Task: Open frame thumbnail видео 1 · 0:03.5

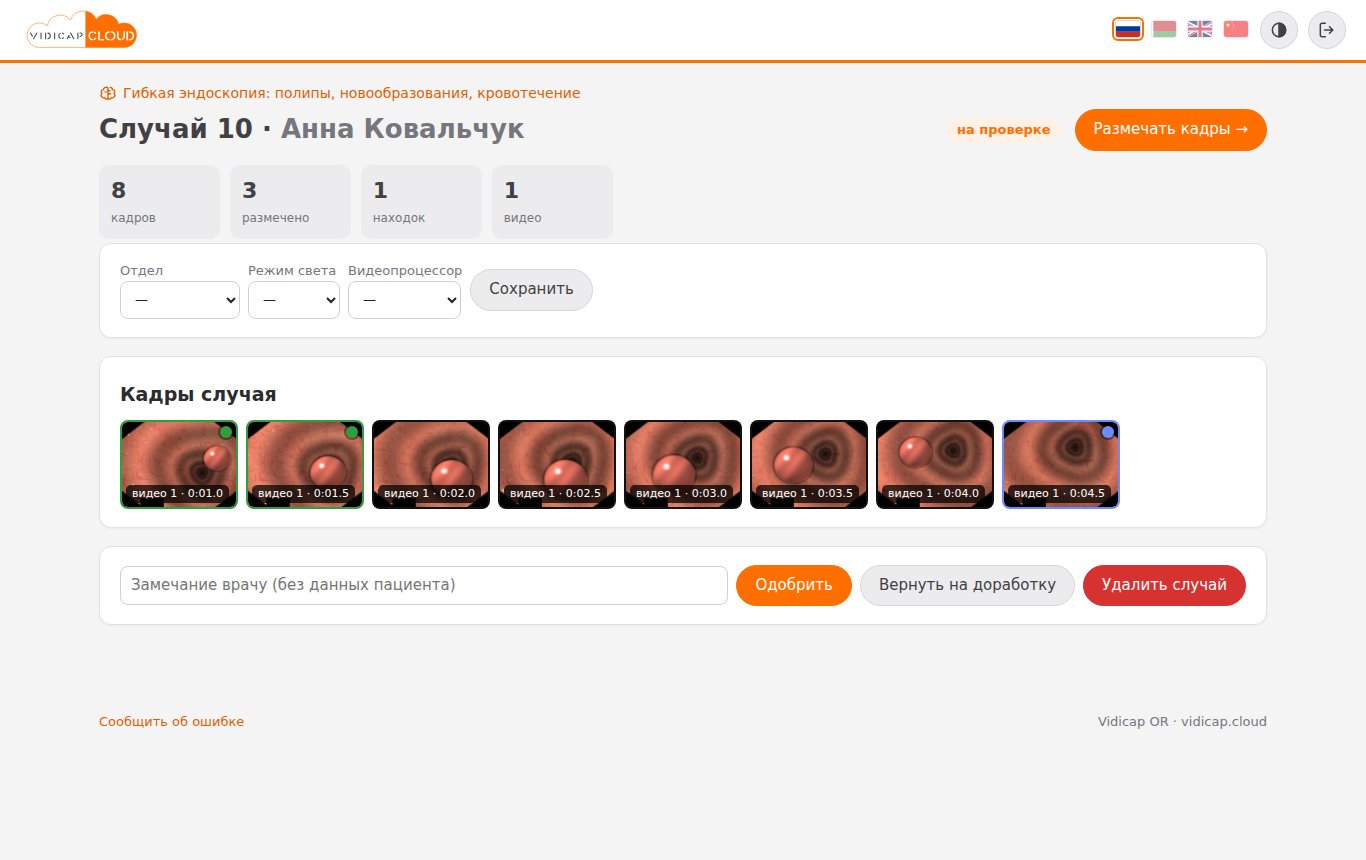Action: (x=809, y=464)
